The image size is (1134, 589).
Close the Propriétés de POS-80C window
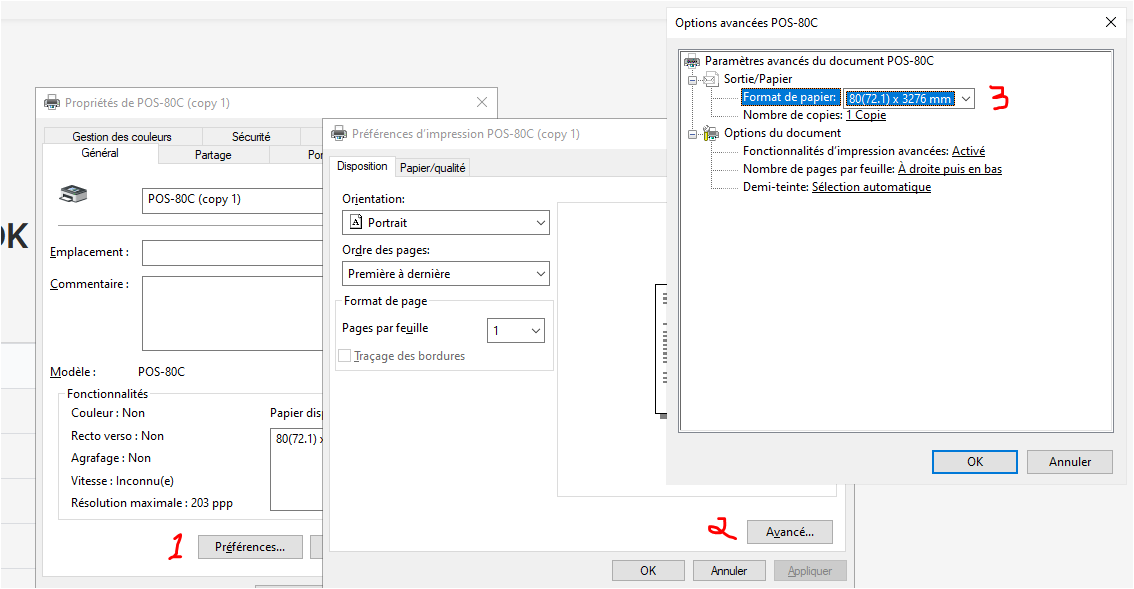(x=482, y=103)
